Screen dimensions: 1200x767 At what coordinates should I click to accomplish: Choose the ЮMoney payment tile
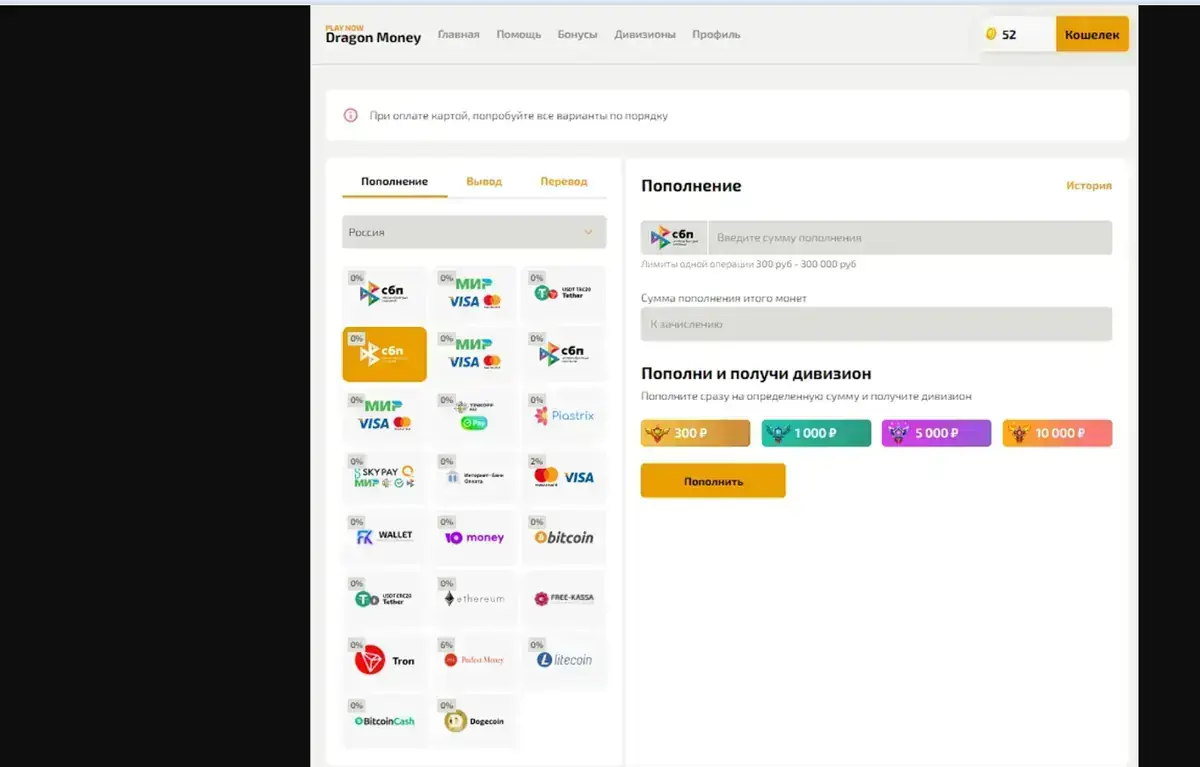tap(476, 538)
